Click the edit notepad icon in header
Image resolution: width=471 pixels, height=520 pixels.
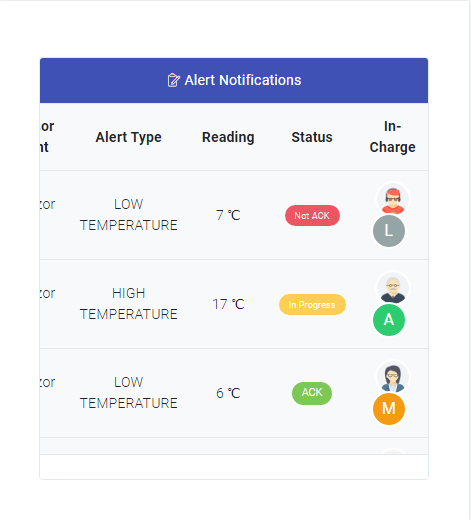(x=173, y=80)
